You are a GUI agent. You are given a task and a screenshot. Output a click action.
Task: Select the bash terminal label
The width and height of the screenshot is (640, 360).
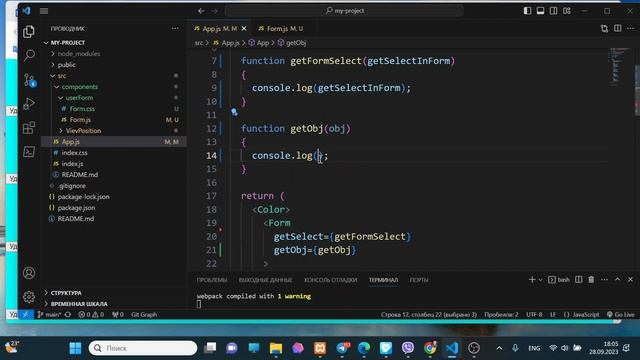click(x=559, y=280)
